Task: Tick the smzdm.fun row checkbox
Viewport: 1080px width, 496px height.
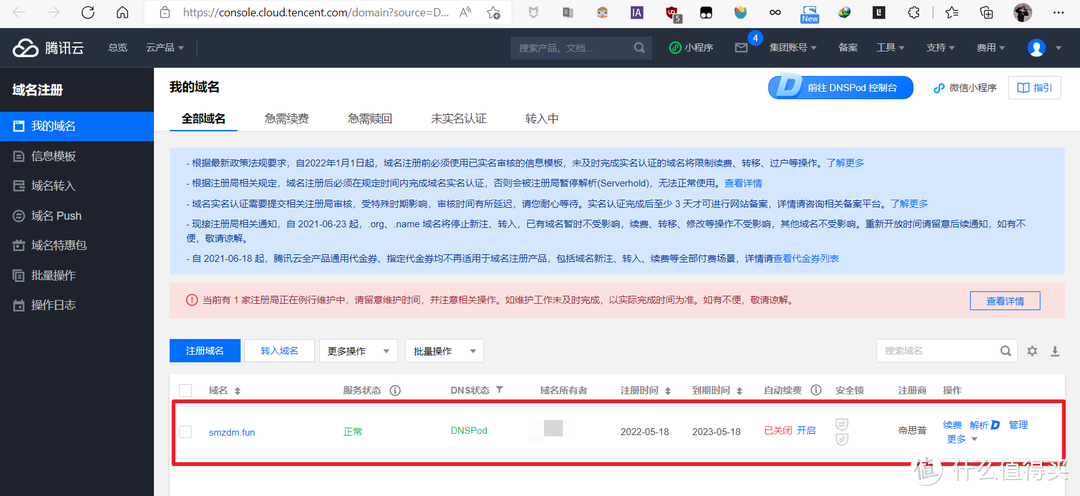Action: [185, 432]
